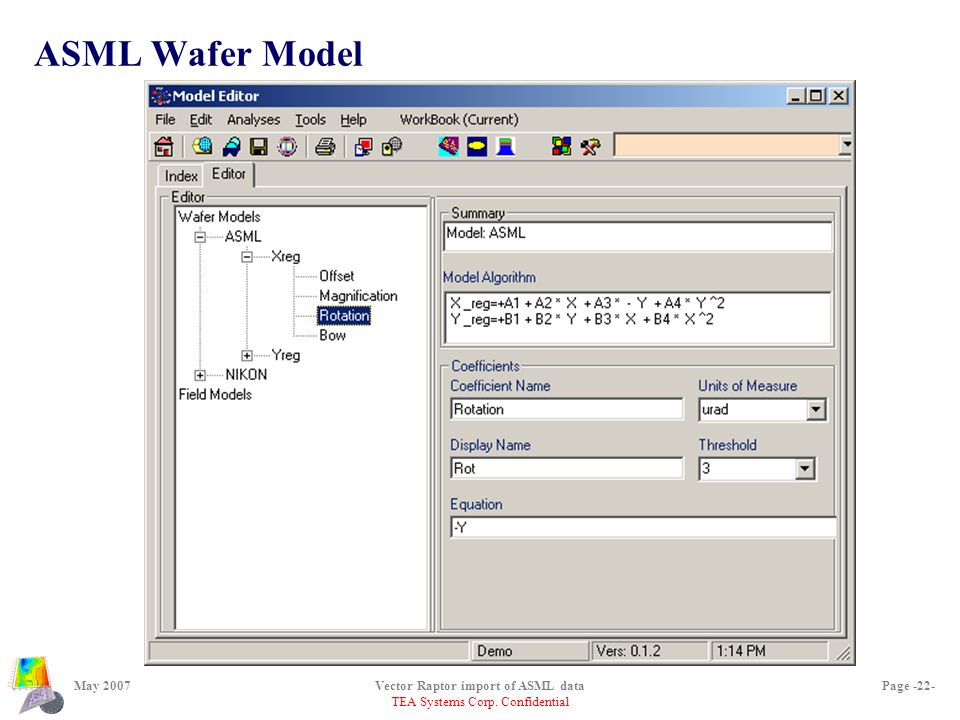Select the Editor tab

pos(229,174)
